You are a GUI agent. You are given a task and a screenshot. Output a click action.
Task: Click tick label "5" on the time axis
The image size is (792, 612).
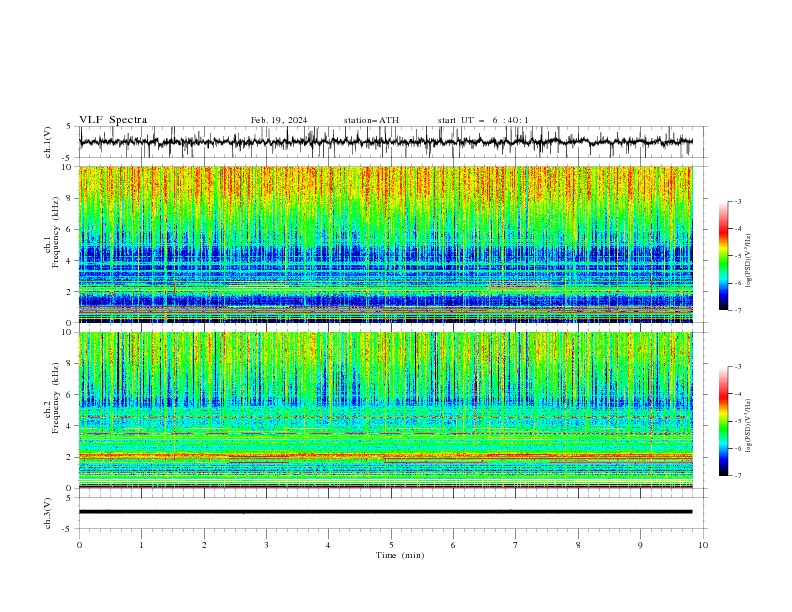pyautogui.click(x=391, y=545)
